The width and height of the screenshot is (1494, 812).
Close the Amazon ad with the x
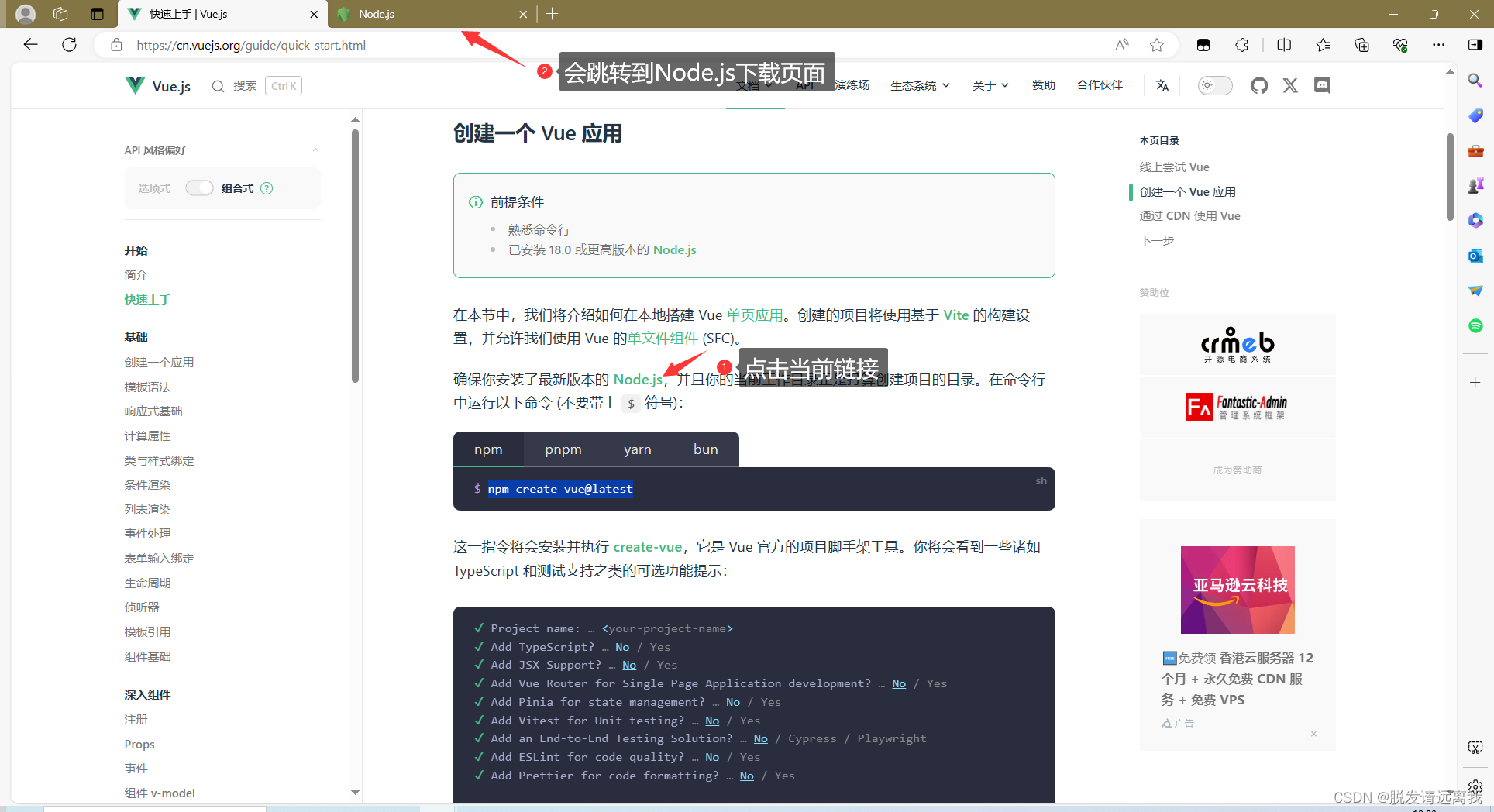coord(1313,734)
